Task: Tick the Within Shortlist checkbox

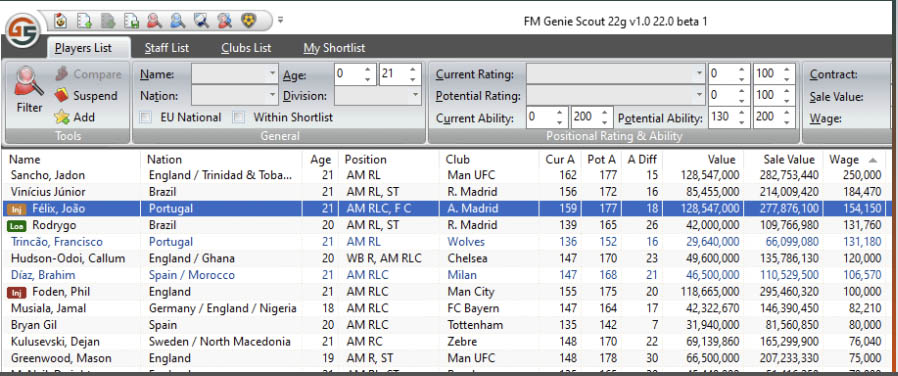Action: (238, 118)
